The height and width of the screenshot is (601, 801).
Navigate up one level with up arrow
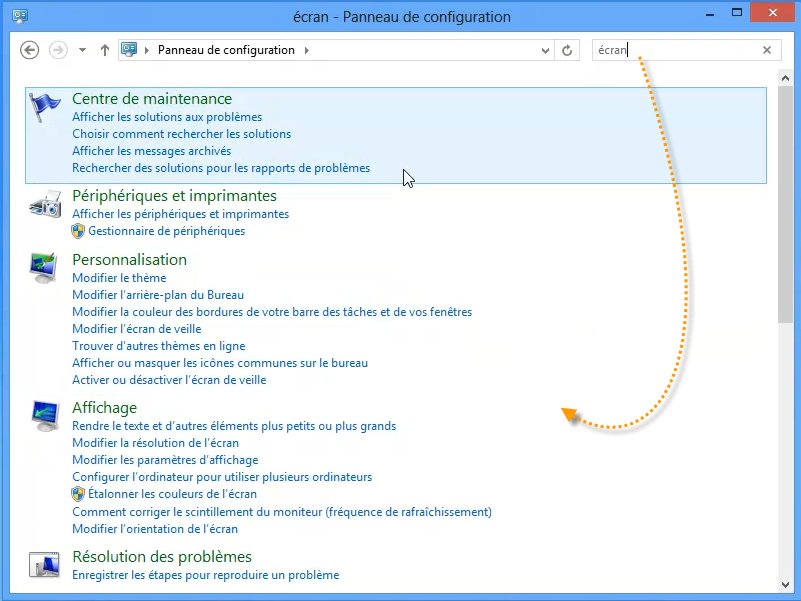coord(105,50)
